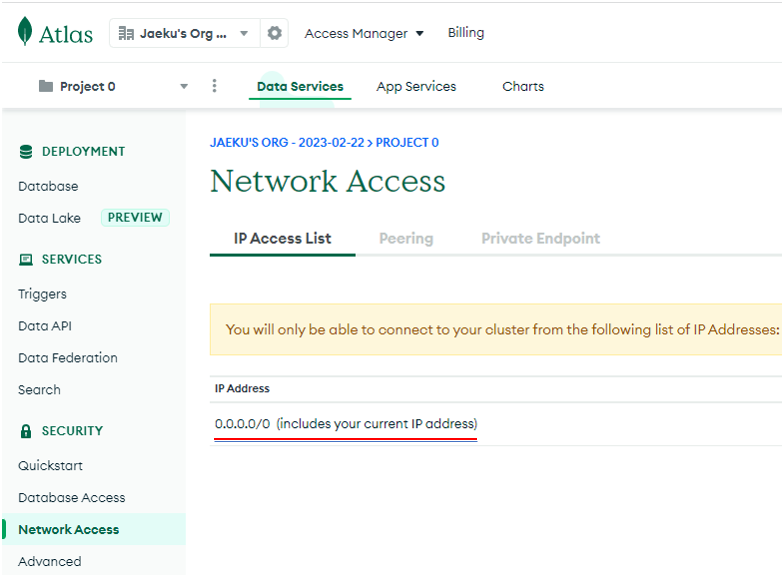Click the Network Access page title

[x=328, y=181]
